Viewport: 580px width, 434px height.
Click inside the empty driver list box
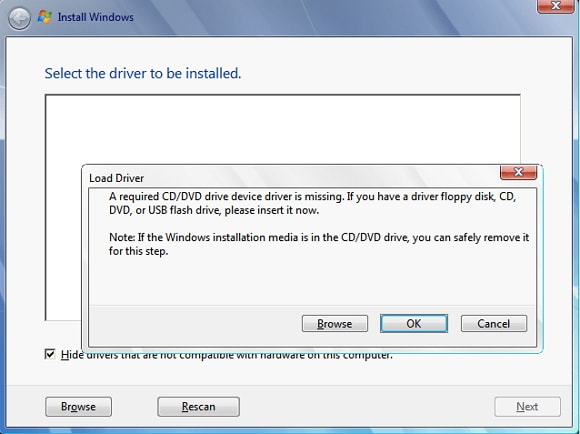coord(283,129)
